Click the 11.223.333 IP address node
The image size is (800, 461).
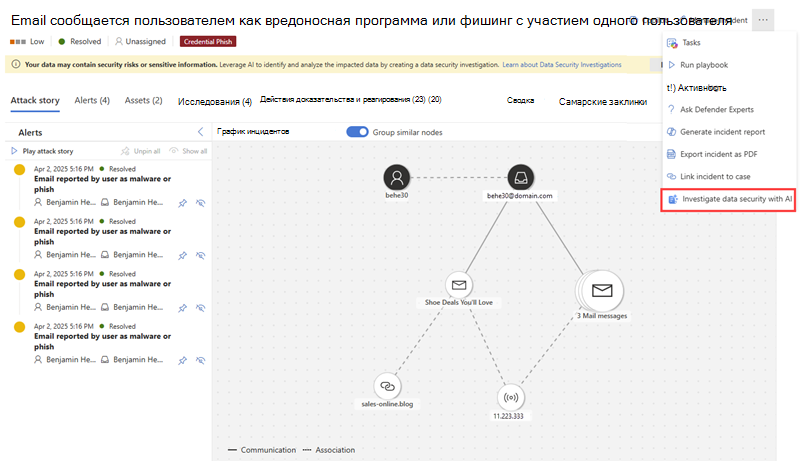click(x=511, y=397)
